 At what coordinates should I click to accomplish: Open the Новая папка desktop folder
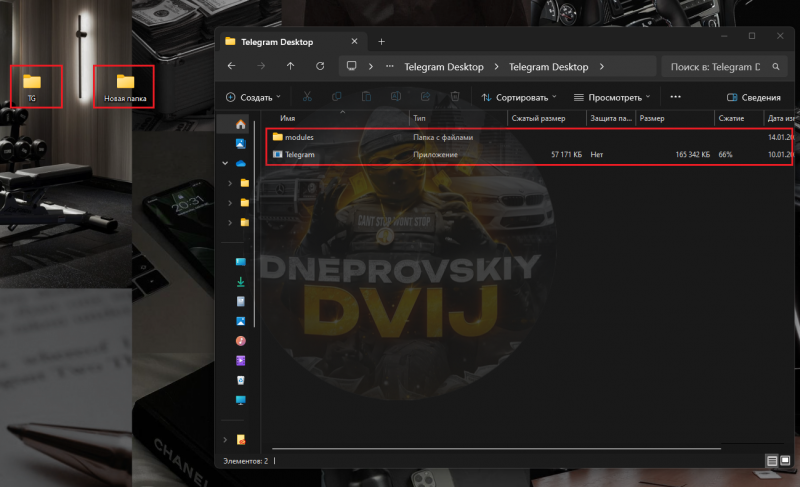[x=125, y=88]
